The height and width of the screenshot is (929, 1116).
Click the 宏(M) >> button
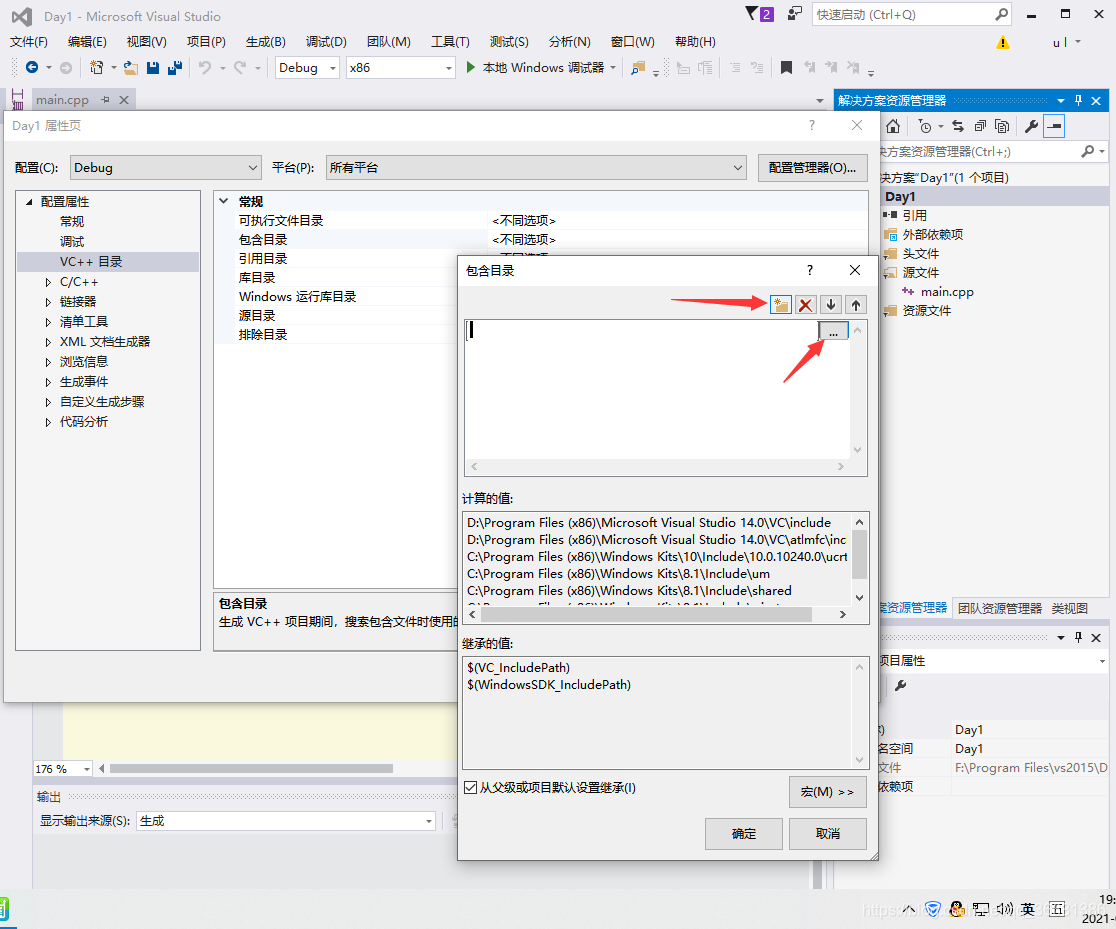(x=828, y=792)
